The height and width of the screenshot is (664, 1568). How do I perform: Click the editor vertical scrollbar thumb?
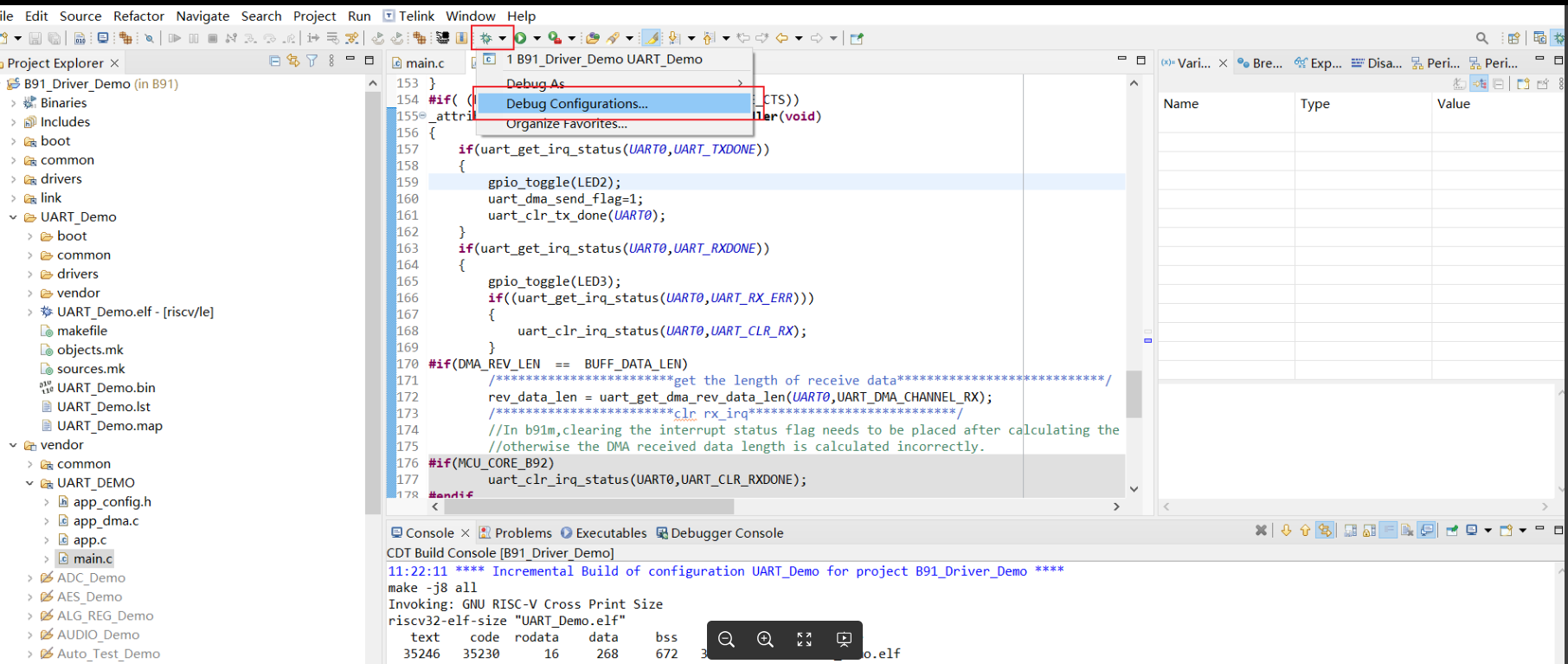(1134, 394)
